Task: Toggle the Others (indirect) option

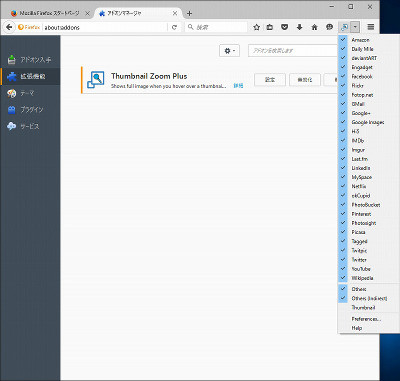Action: click(x=368, y=298)
